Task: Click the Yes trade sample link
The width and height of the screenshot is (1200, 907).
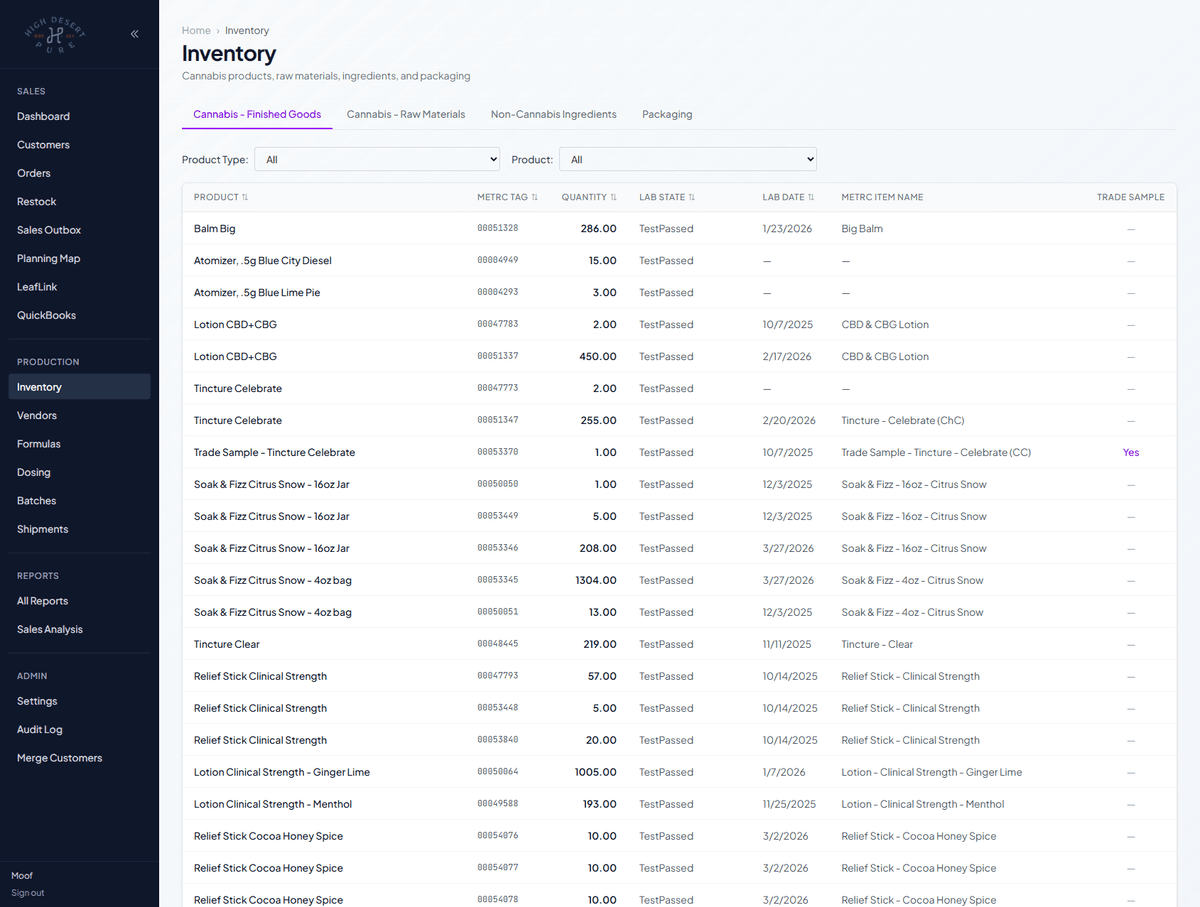Action: [x=1130, y=452]
